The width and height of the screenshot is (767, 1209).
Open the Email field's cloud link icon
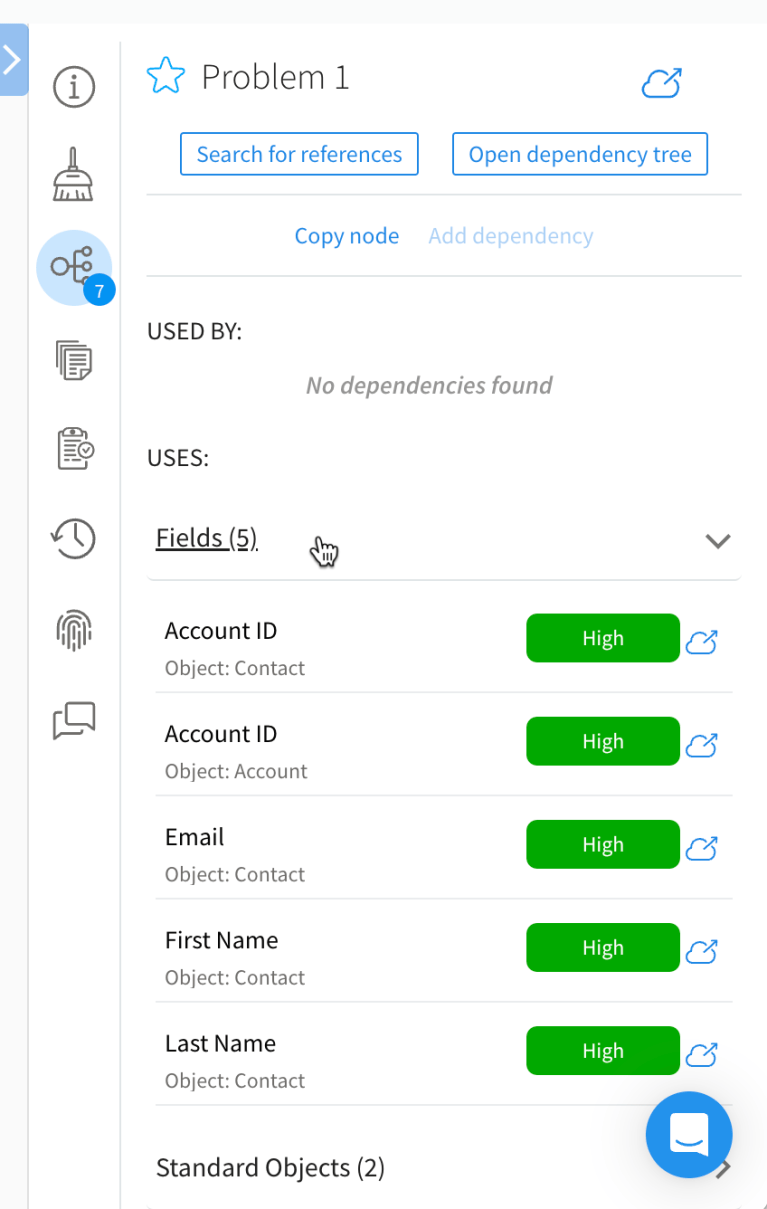tap(702, 848)
